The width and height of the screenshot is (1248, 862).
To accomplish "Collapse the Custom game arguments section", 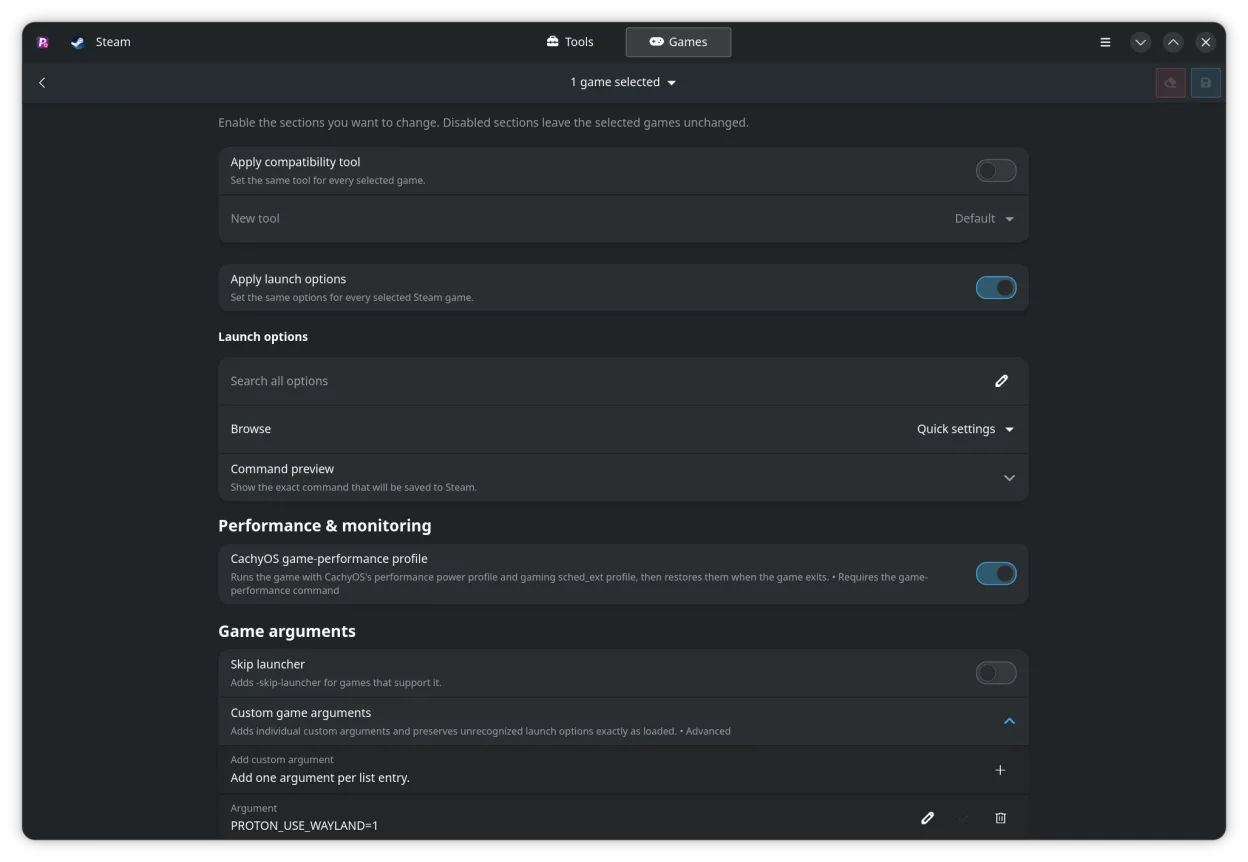I will pyautogui.click(x=1009, y=721).
